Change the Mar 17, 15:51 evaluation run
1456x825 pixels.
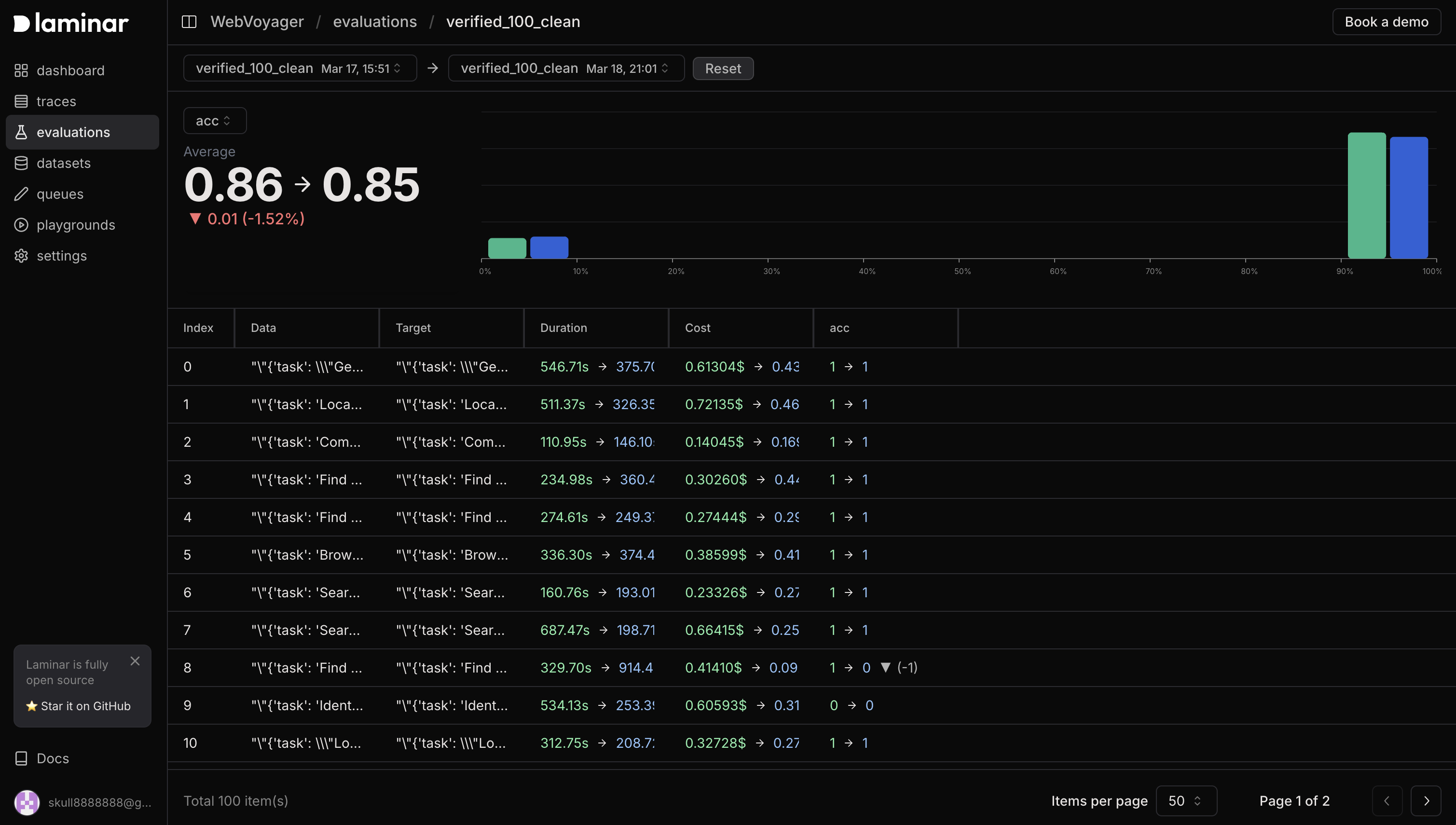pos(300,68)
